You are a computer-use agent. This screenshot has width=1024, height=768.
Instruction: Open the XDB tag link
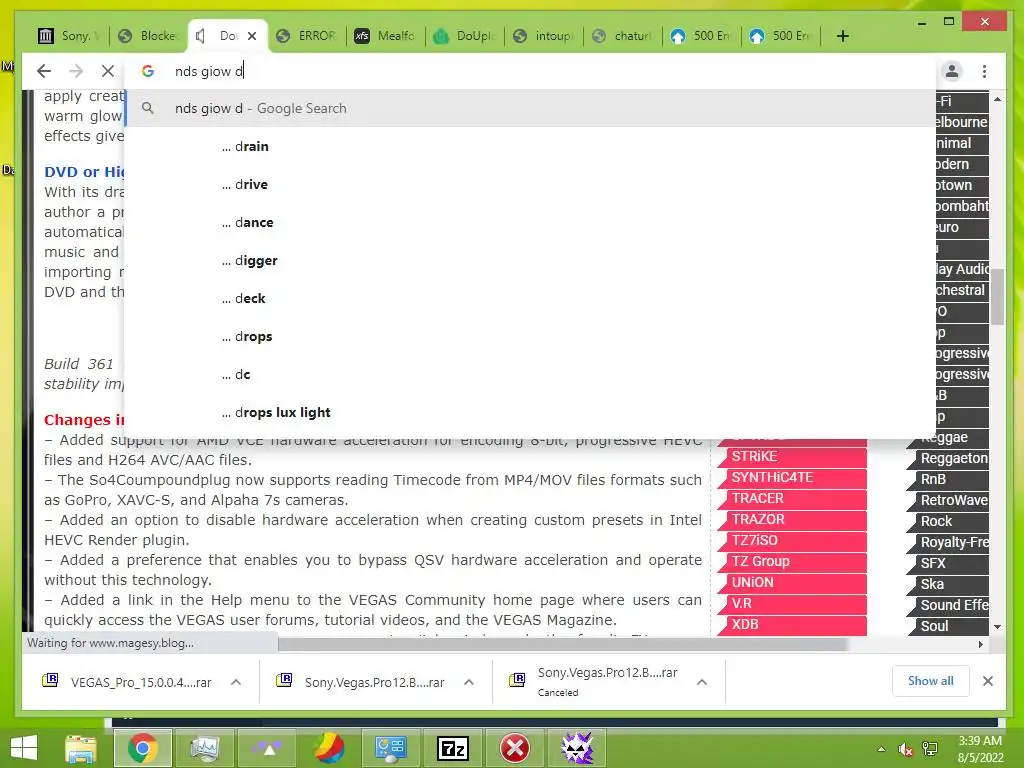click(792, 624)
